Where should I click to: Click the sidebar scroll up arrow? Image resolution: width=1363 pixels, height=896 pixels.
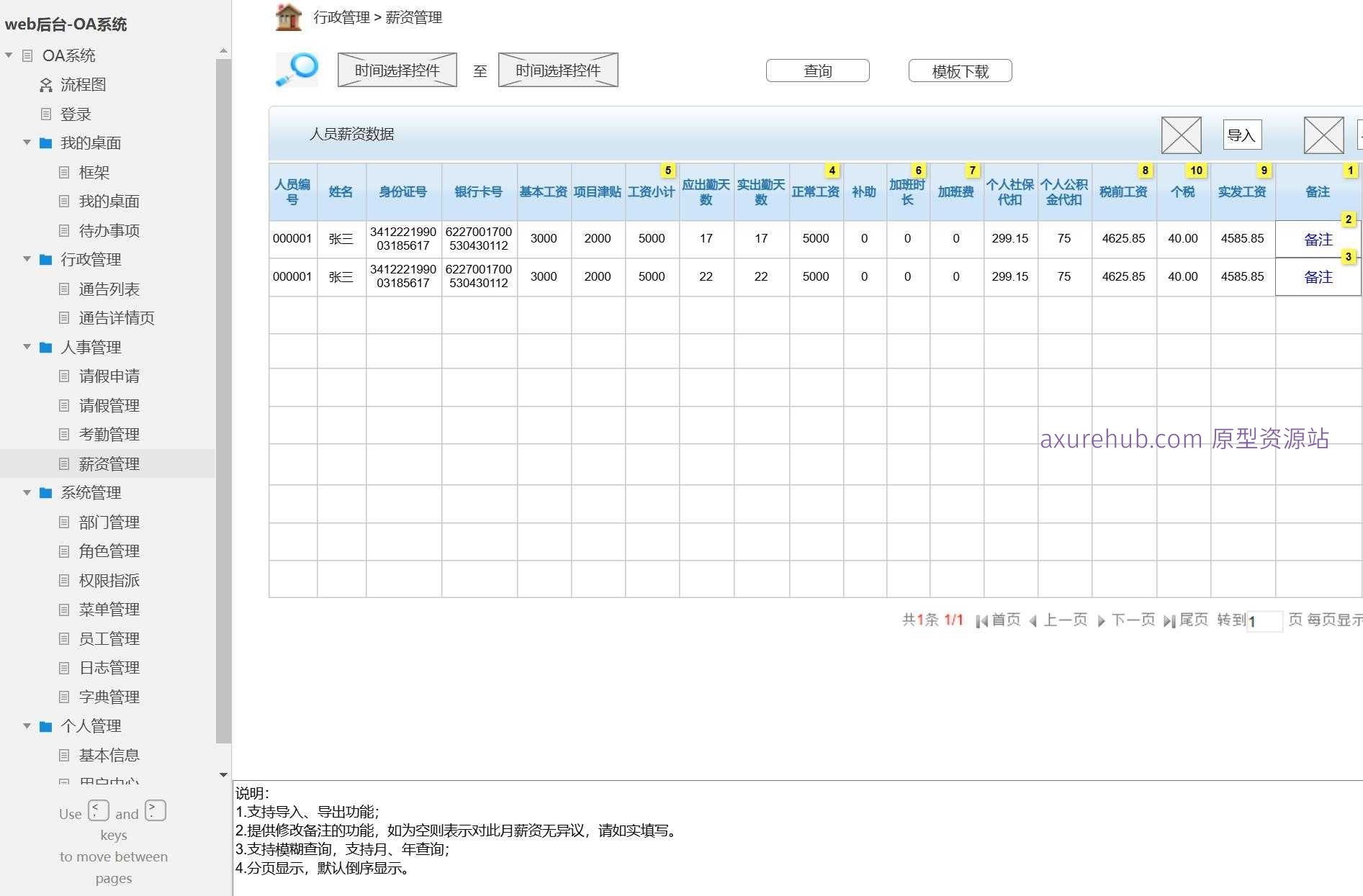[x=223, y=50]
